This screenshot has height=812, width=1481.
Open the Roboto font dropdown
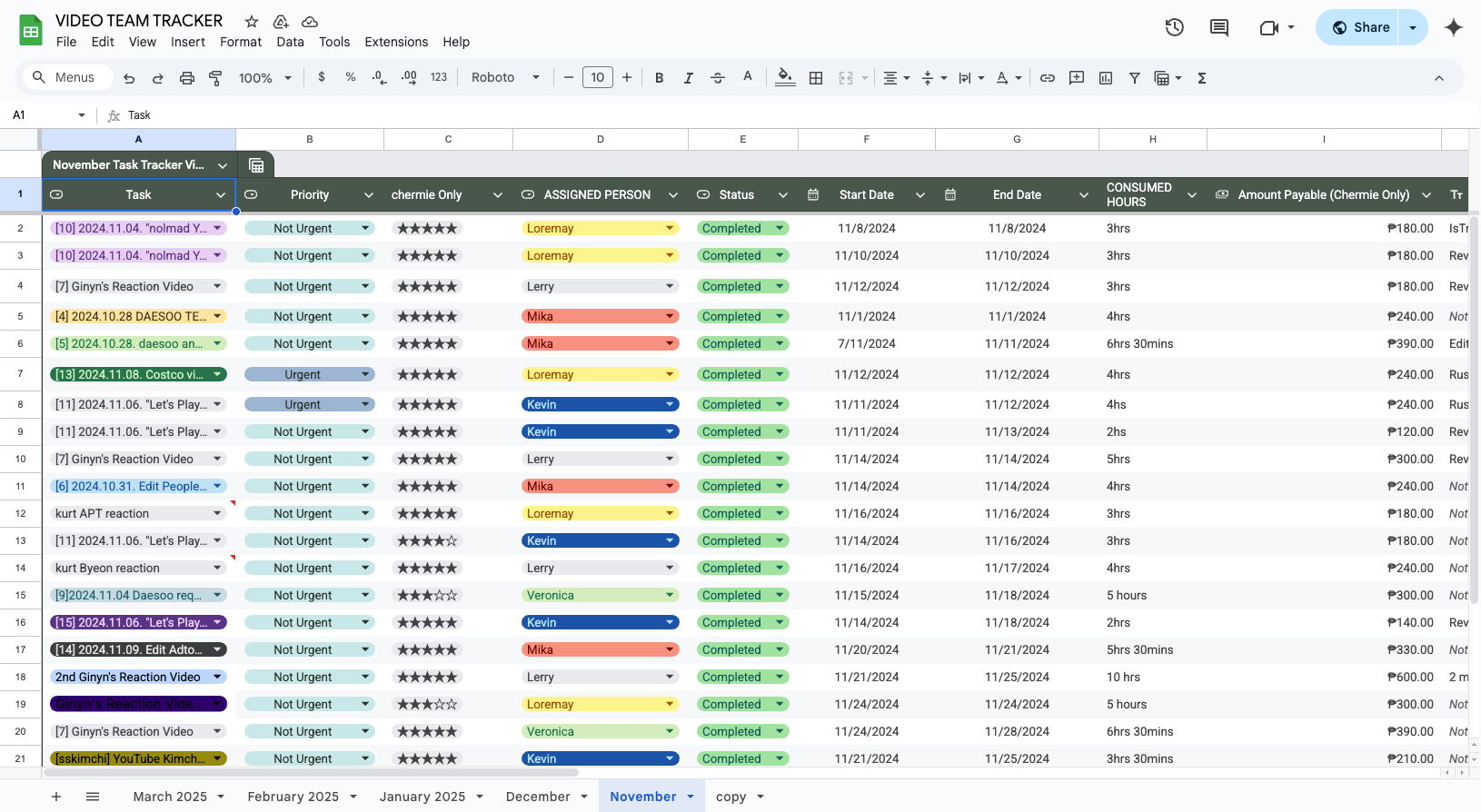[x=505, y=78]
